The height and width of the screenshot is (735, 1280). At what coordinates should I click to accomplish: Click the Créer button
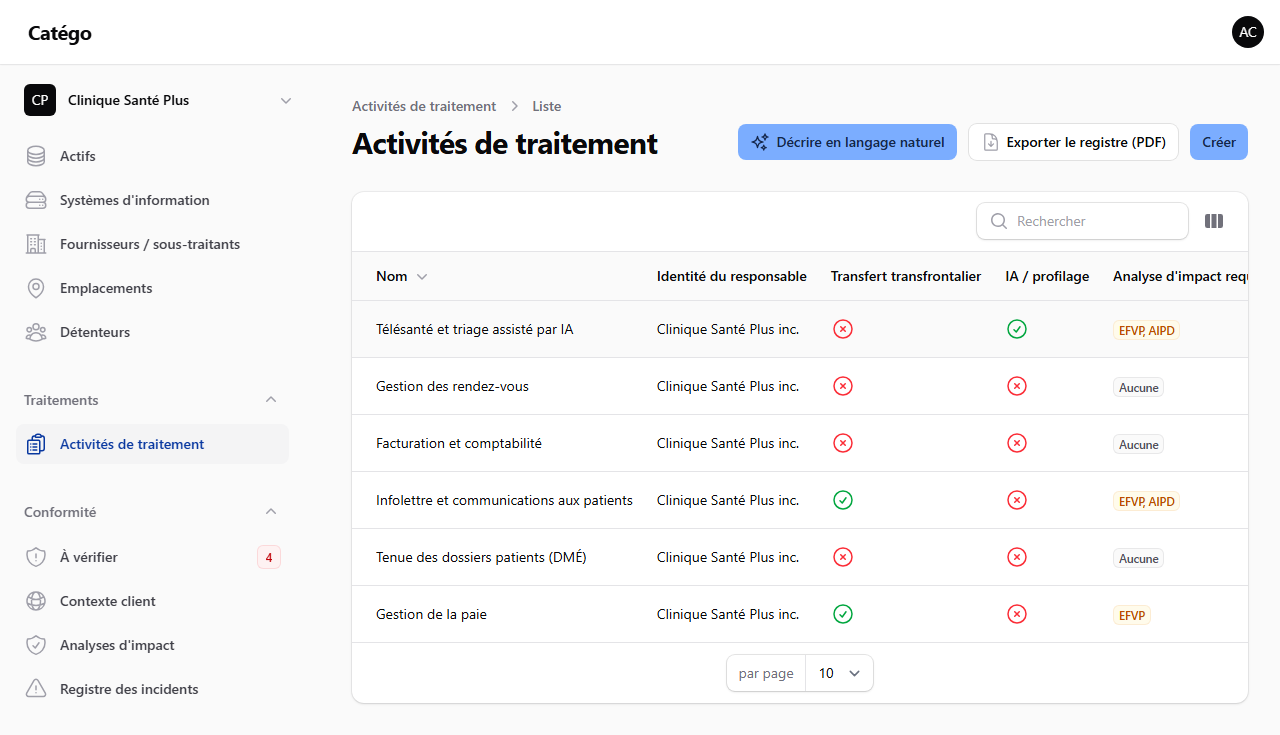click(1219, 142)
